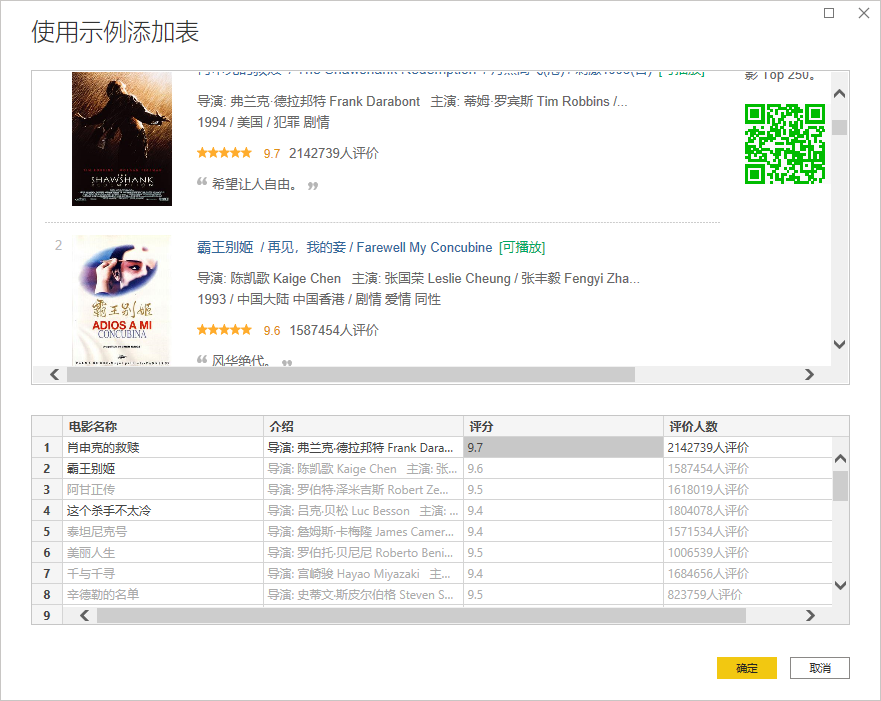The image size is (881, 701).
Task: Click the green QR code image
Action: coord(784,144)
